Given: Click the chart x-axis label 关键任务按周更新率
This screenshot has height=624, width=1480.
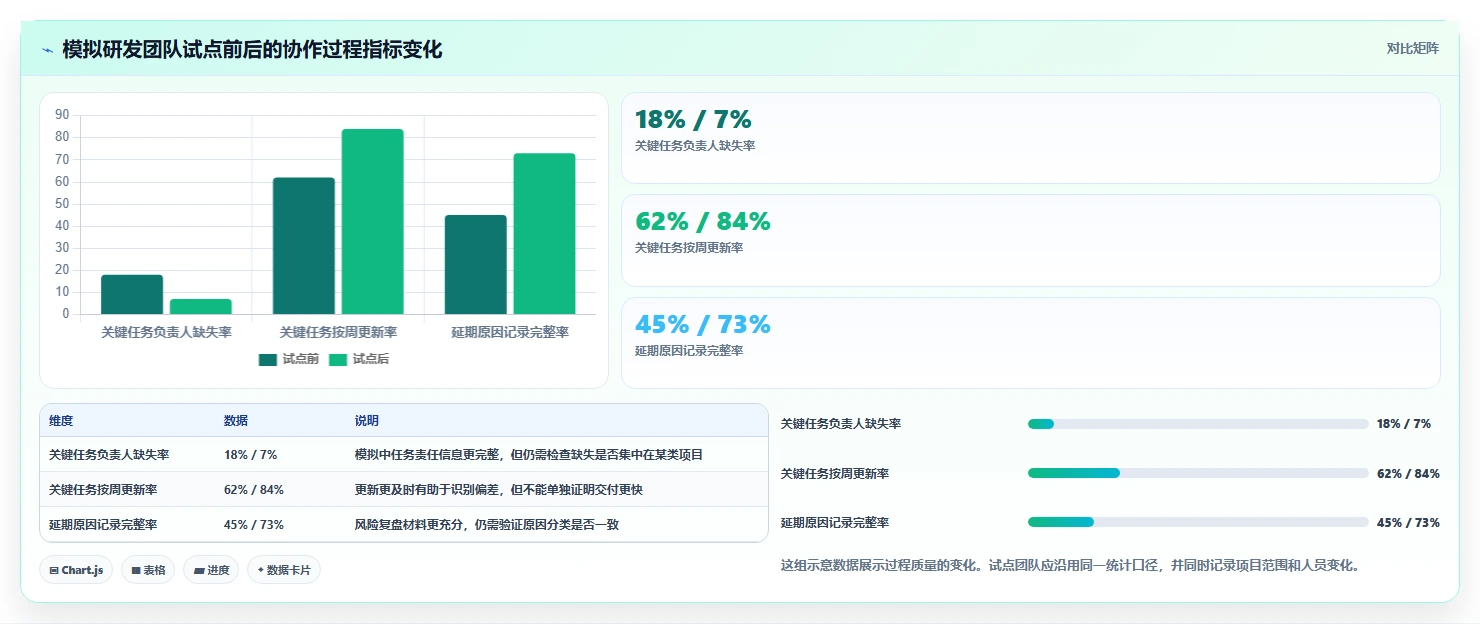Looking at the screenshot, I should 338,332.
